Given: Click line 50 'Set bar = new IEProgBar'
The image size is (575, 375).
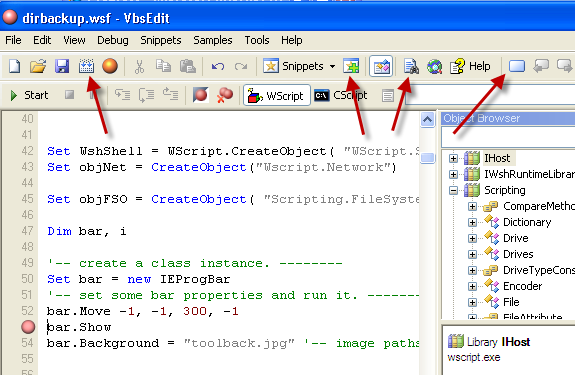Looking at the screenshot, I should coord(139,279).
